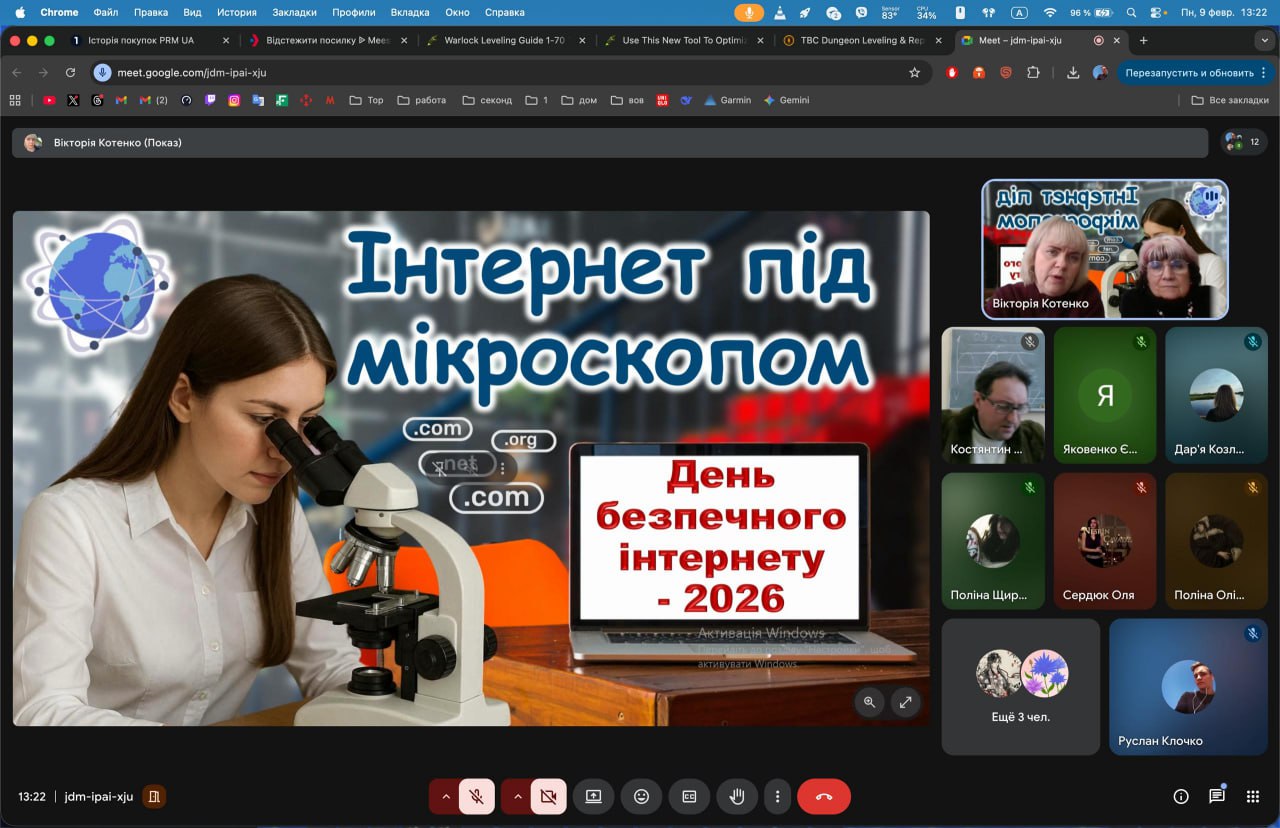Click the present screen icon
Viewport: 1280px width, 828px height.
click(x=593, y=797)
